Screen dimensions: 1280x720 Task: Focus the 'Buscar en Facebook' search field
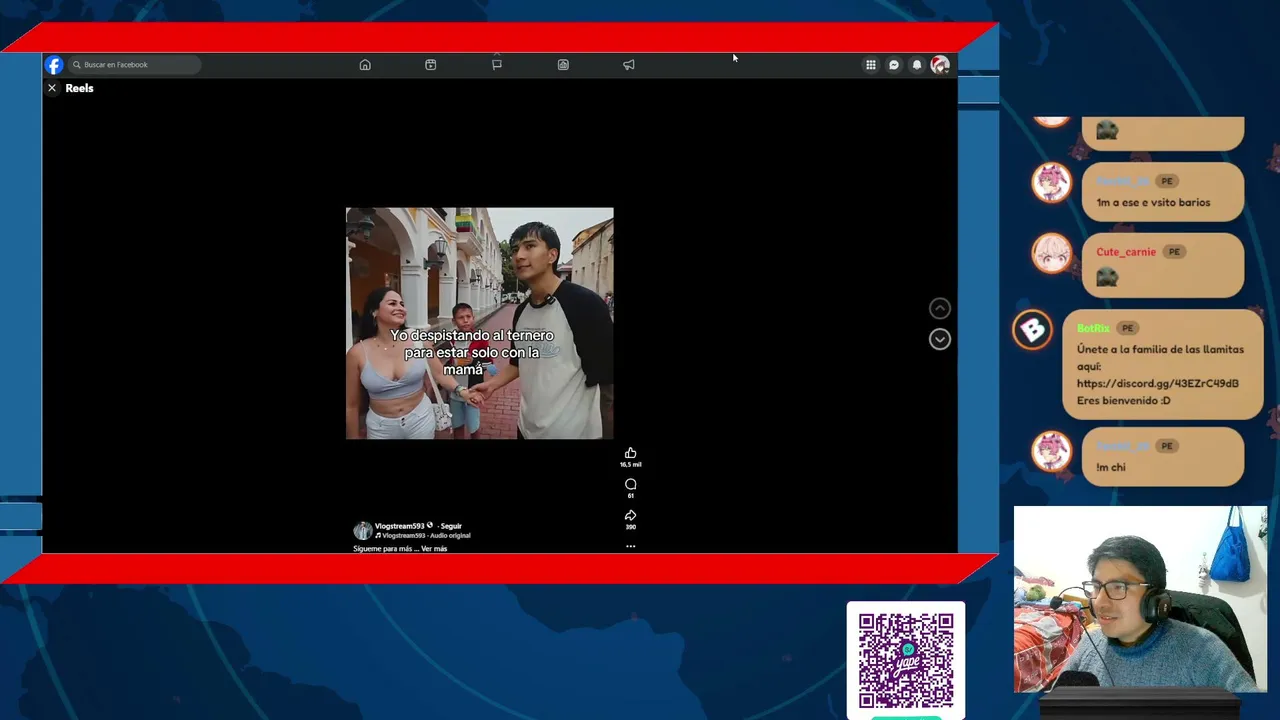[134, 65]
